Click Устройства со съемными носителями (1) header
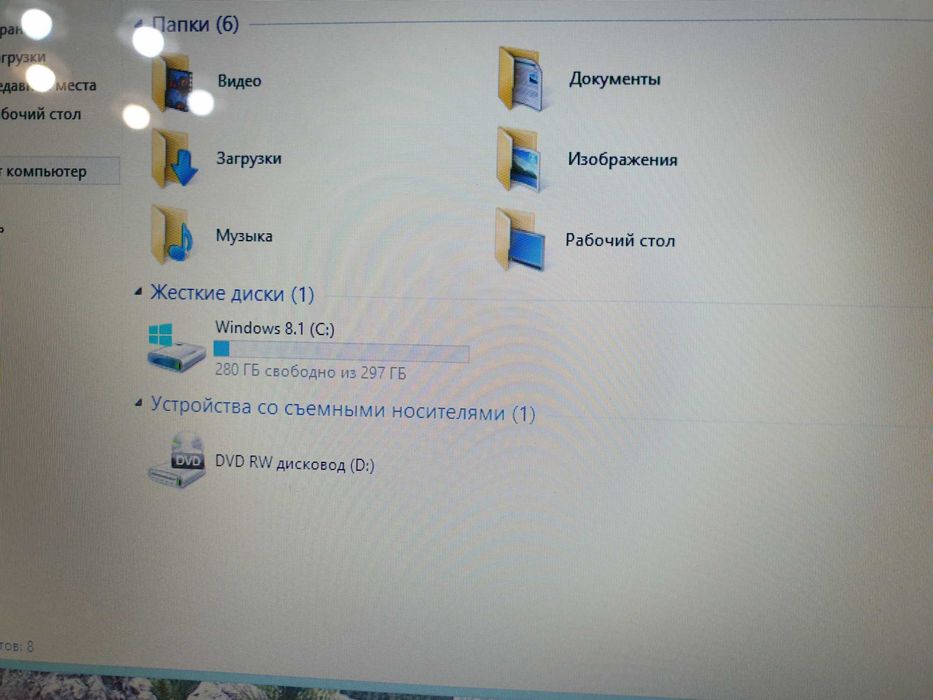 343,410
